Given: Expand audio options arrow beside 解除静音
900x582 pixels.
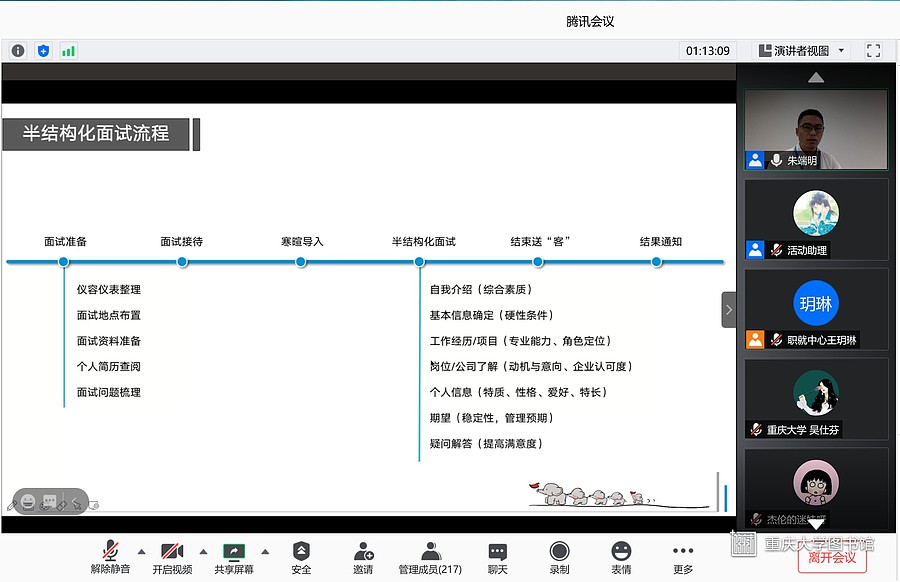Looking at the screenshot, I should coord(141,551).
